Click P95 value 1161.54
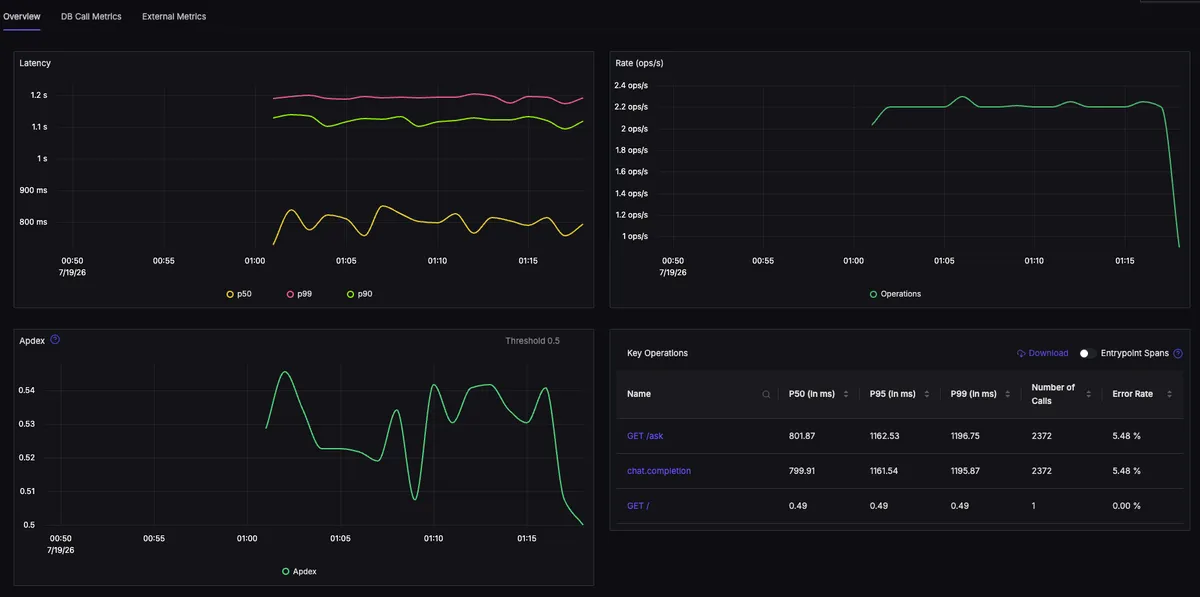Screen dimensions: 1200x597 coord(886,471)
